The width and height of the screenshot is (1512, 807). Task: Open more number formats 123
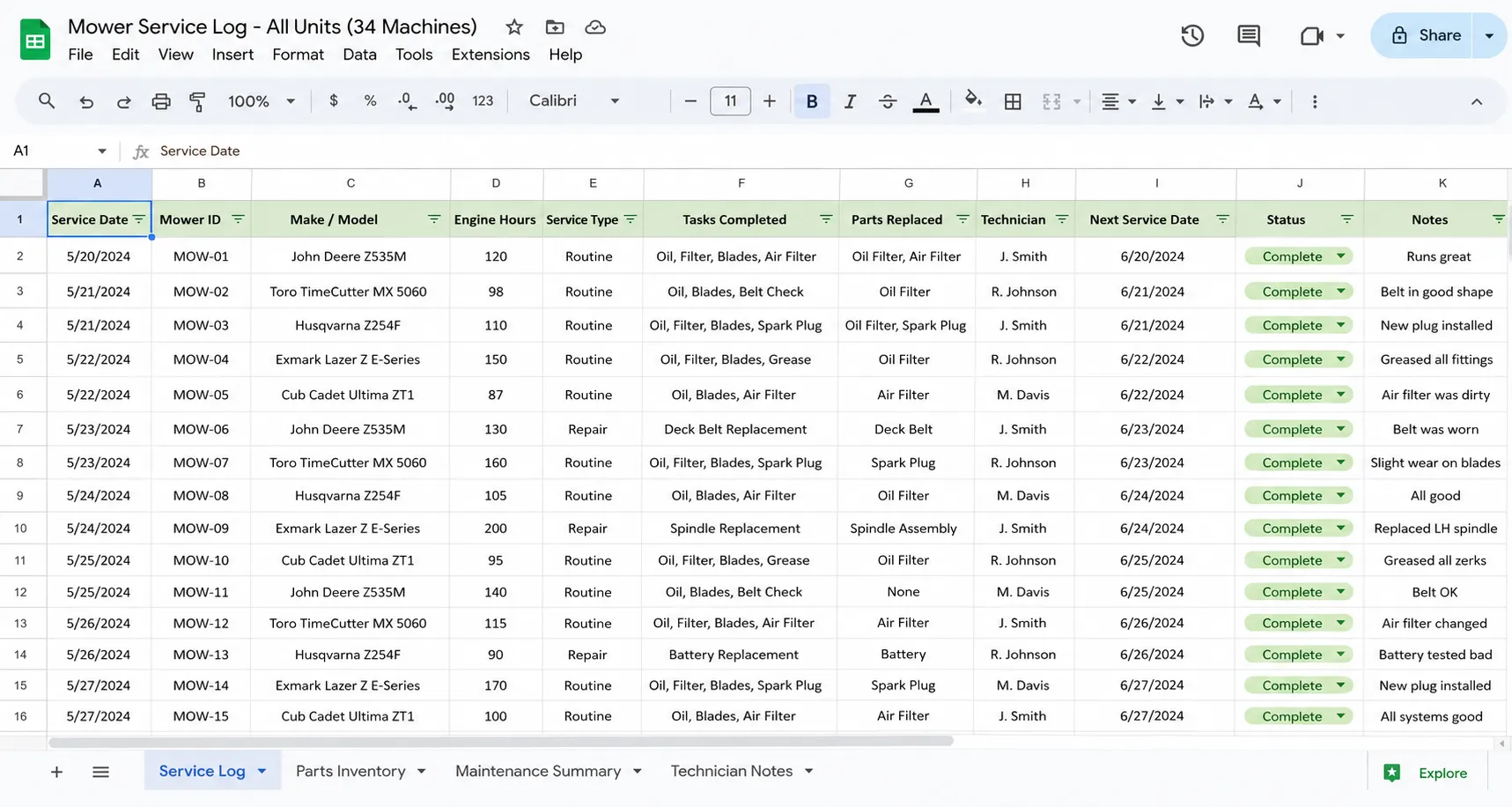point(483,100)
